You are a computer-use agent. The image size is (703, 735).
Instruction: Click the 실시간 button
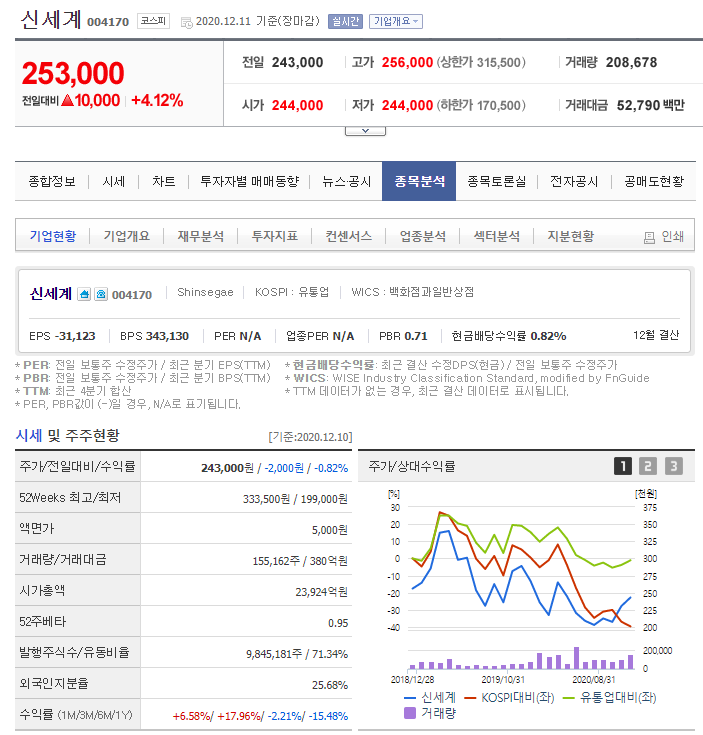(x=345, y=22)
